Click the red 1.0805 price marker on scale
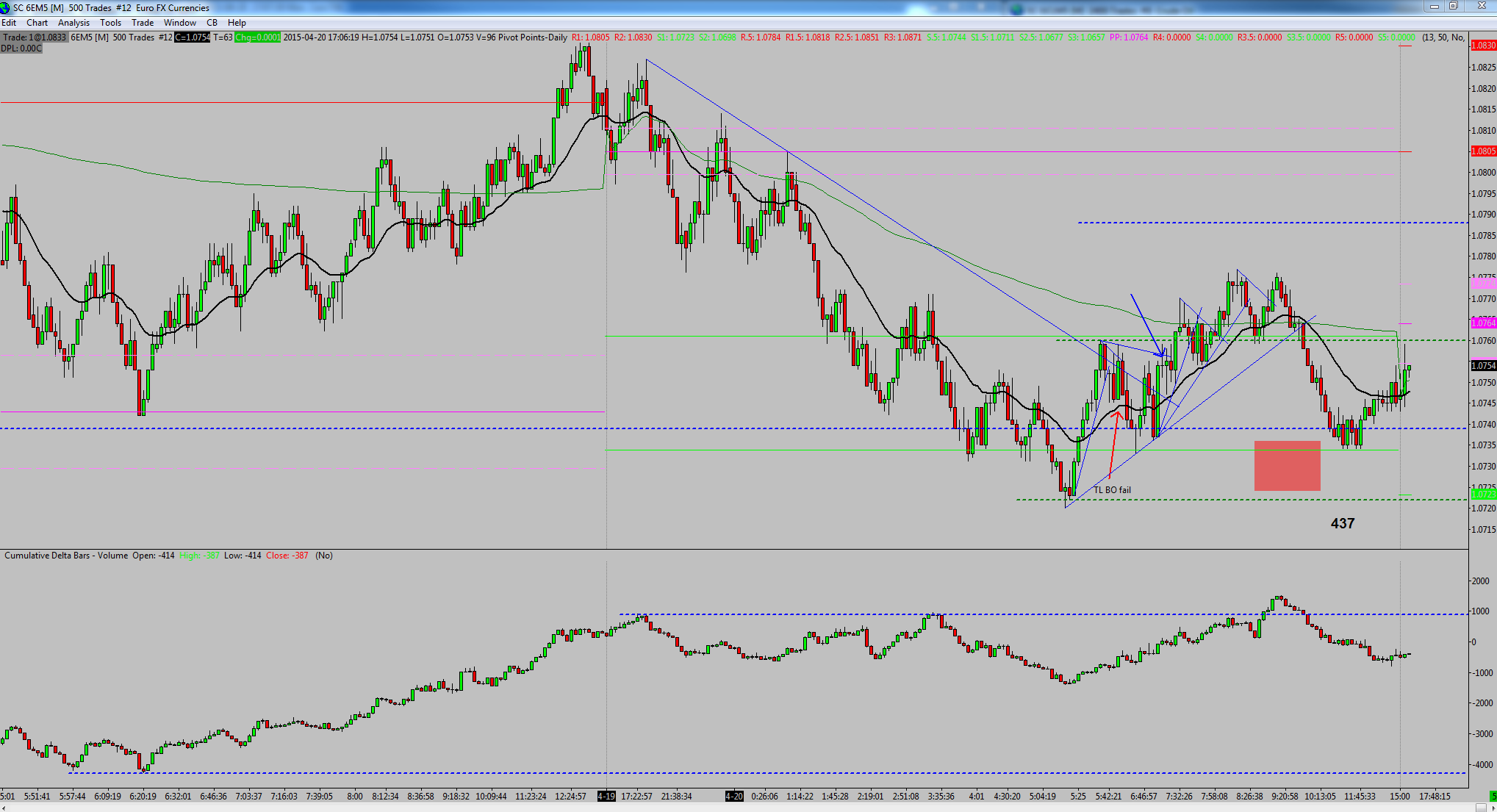 coord(1483,151)
